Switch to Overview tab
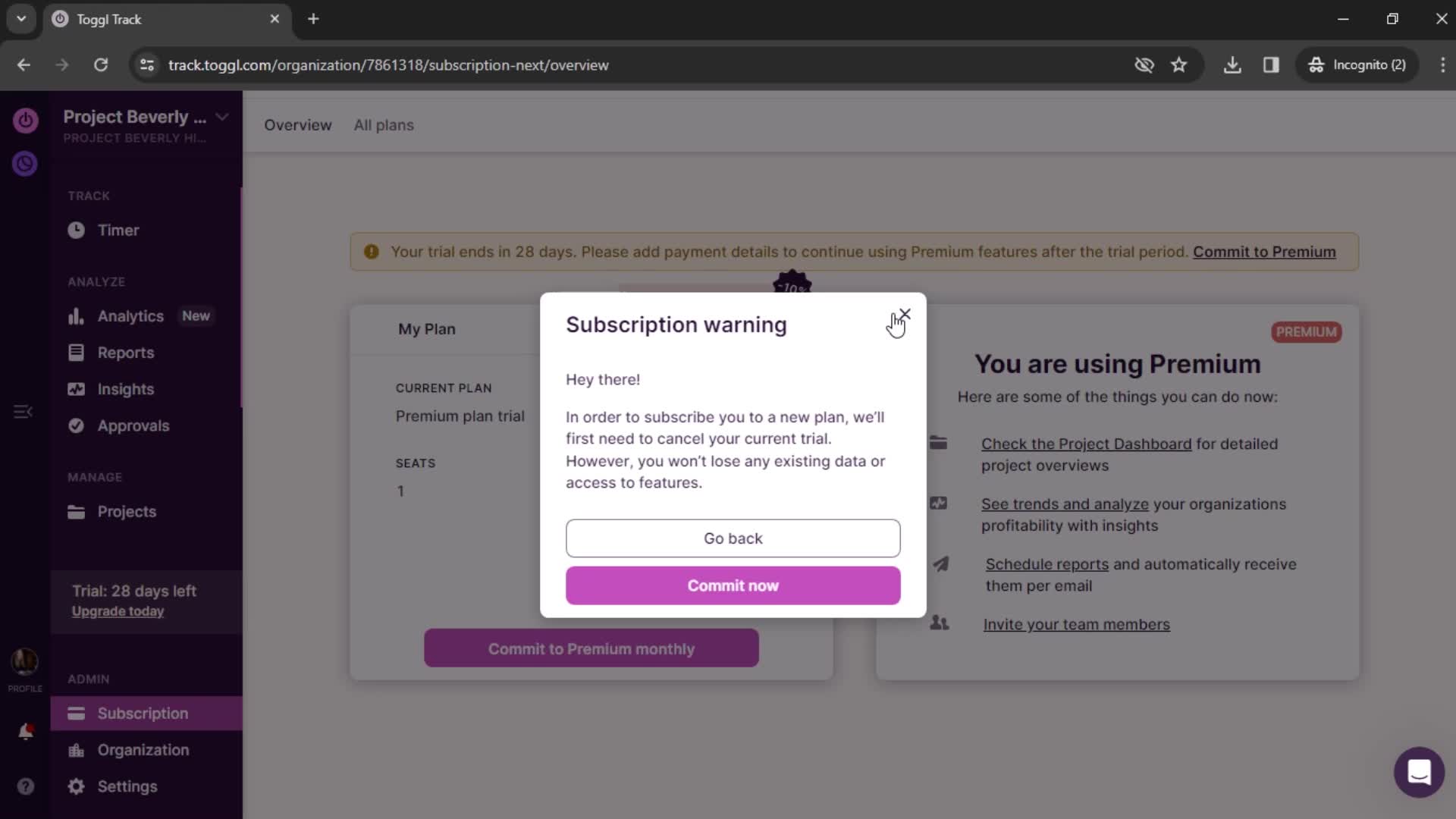Viewport: 1456px width, 819px height. [297, 125]
